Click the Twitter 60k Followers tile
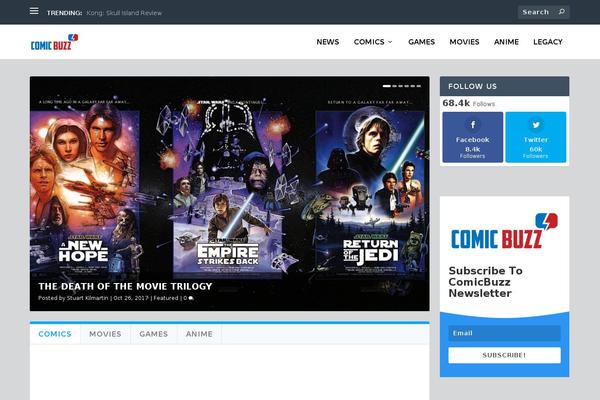 536,137
